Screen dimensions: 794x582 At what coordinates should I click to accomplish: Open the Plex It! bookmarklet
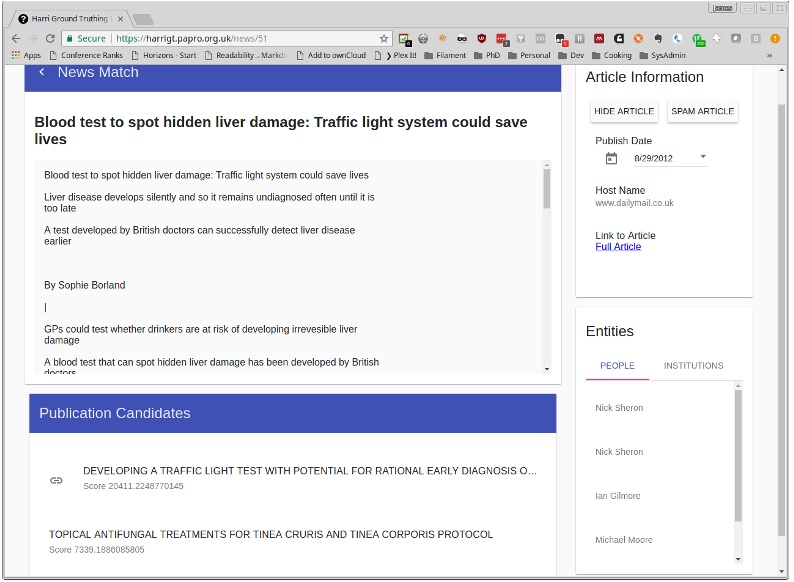pos(395,55)
